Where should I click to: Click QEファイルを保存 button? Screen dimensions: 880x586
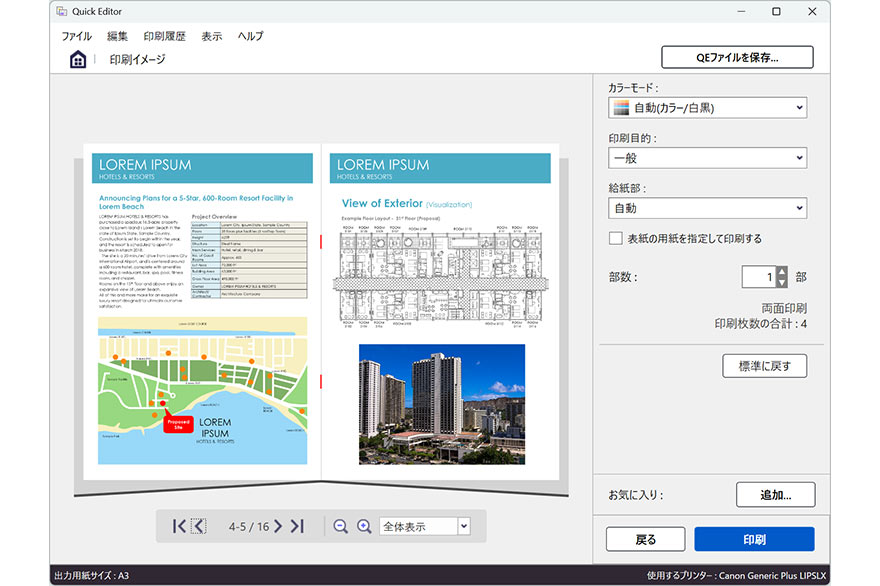click(x=737, y=57)
